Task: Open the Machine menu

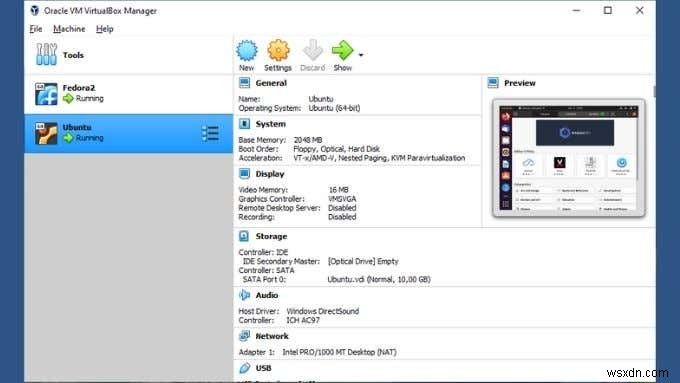Action: tap(69, 29)
